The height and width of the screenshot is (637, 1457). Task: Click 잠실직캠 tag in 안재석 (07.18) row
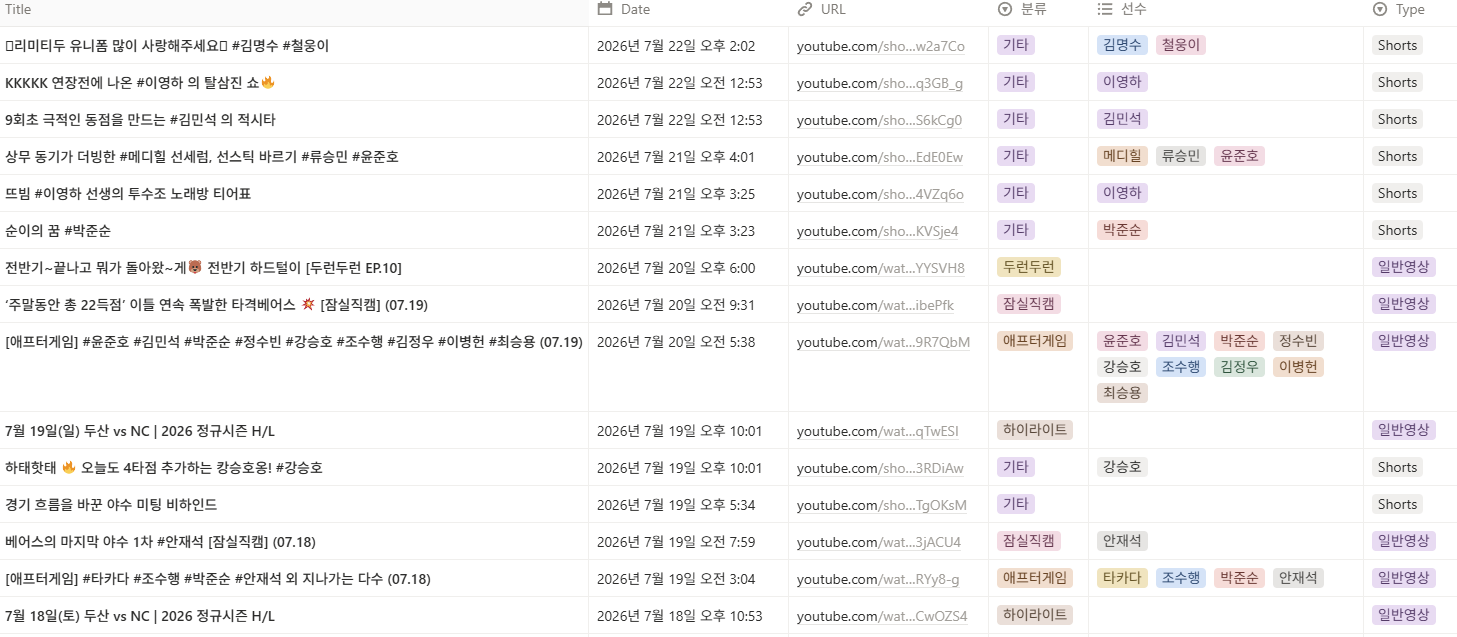pyautogui.click(x=1029, y=541)
